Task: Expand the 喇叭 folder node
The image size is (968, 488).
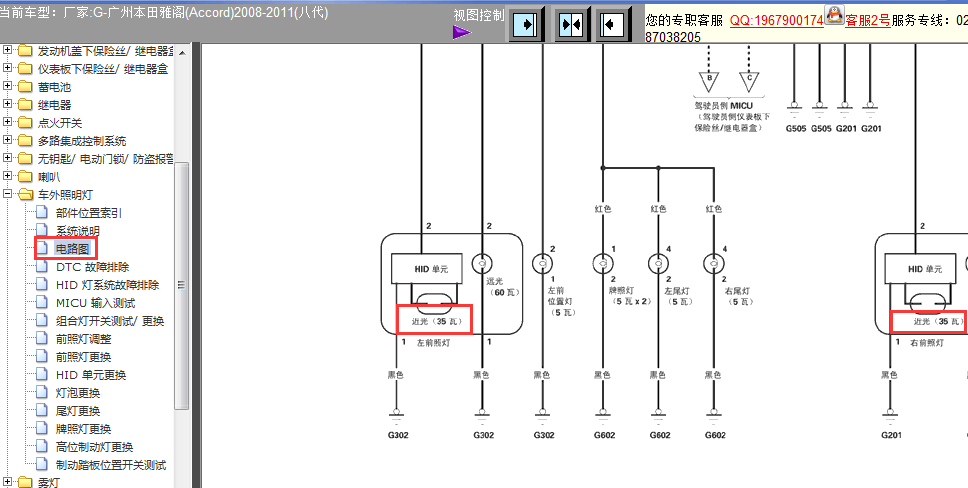Action: click(7, 176)
